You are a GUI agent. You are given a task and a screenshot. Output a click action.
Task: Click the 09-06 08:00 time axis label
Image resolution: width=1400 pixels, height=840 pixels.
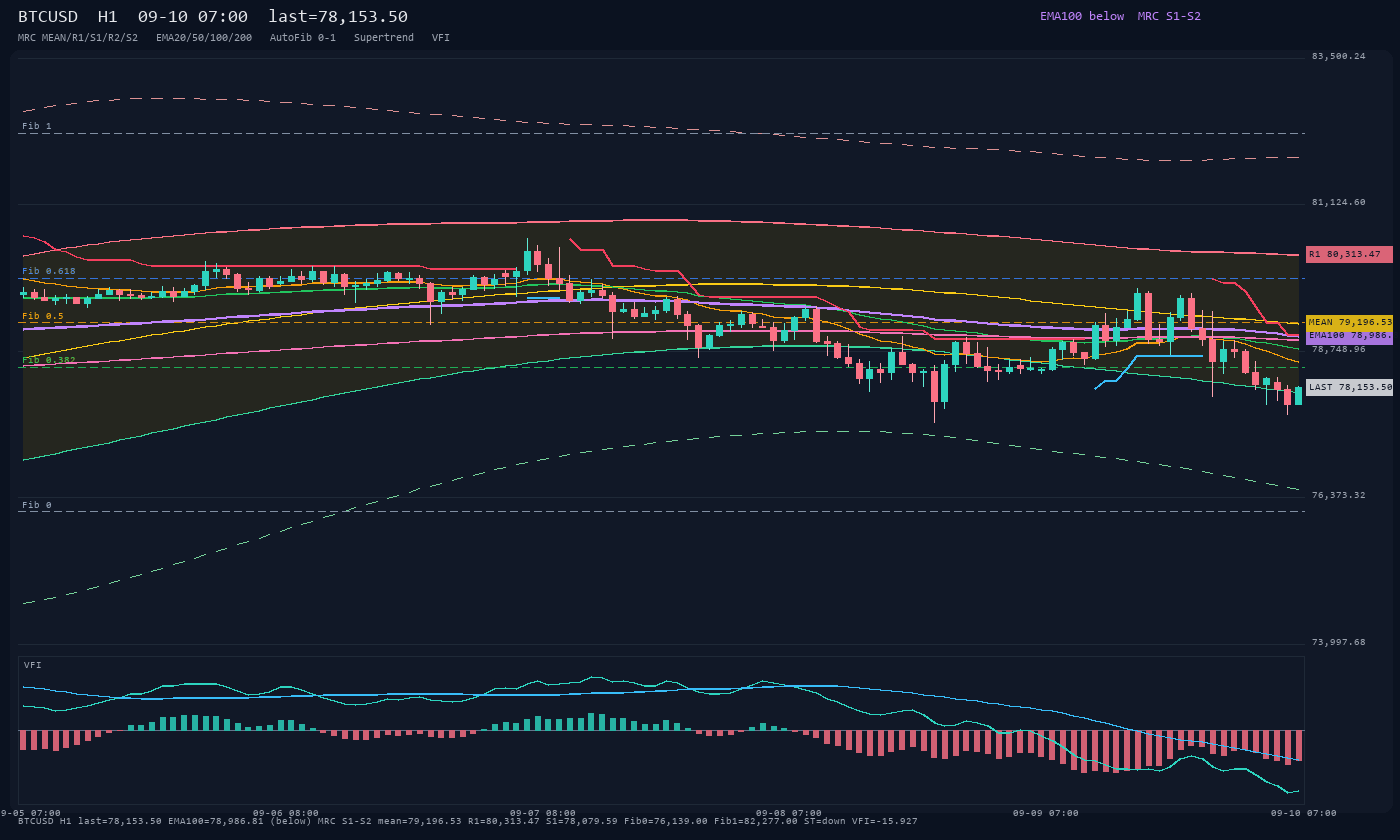[x=286, y=813]
